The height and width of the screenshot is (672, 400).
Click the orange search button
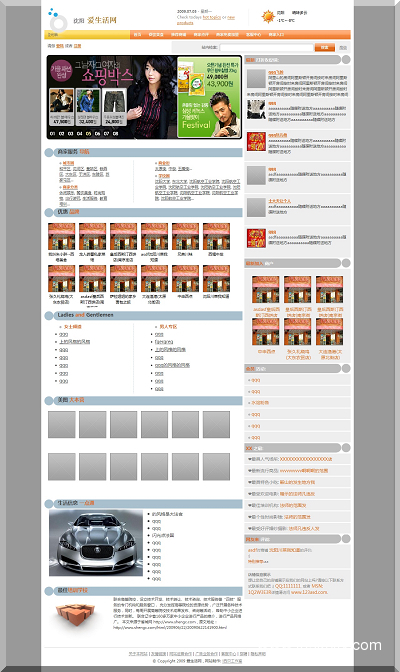click(325, 48)
